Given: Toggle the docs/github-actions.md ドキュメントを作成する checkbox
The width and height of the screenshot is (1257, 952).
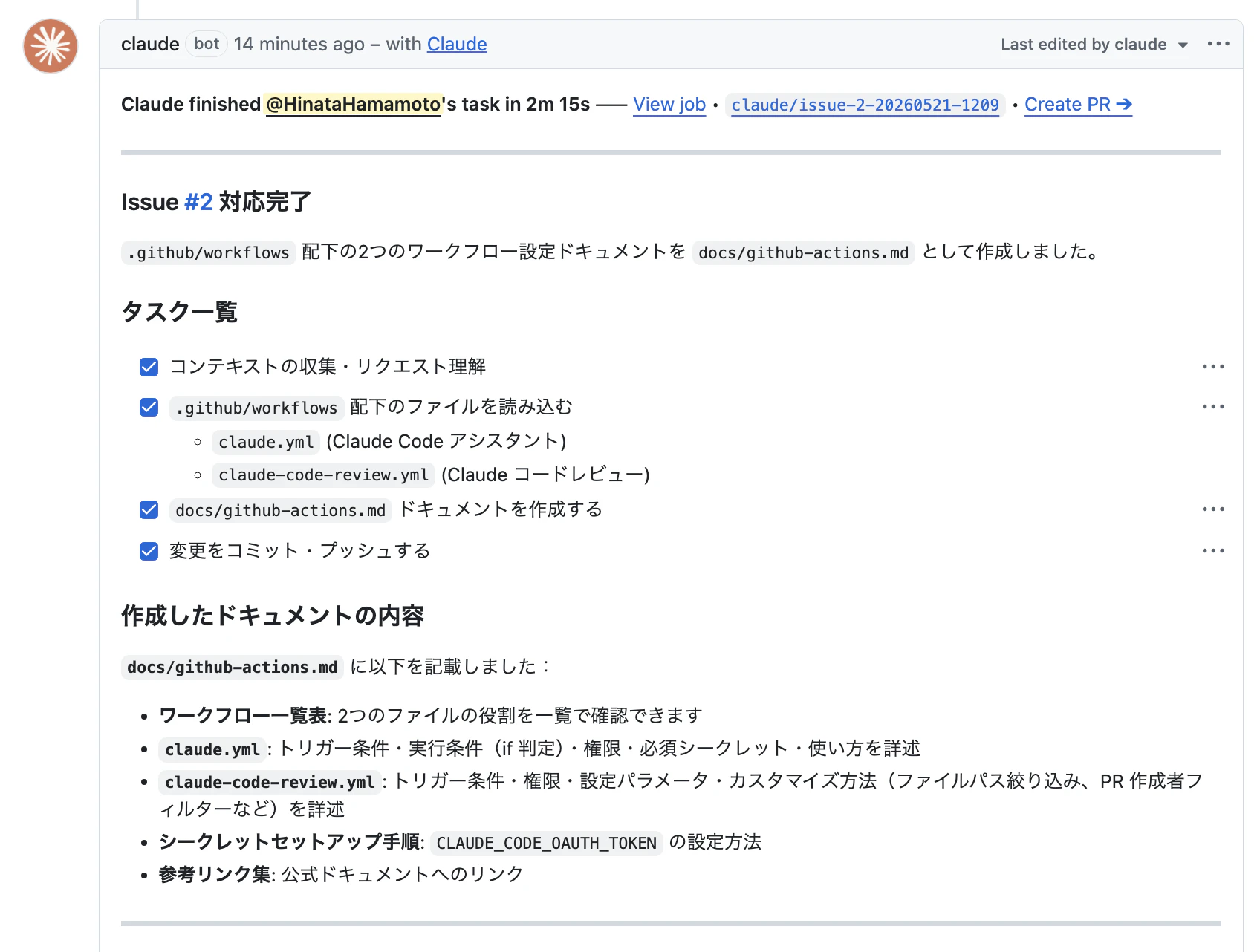Looking at the screenshot, I should point(149,509).
